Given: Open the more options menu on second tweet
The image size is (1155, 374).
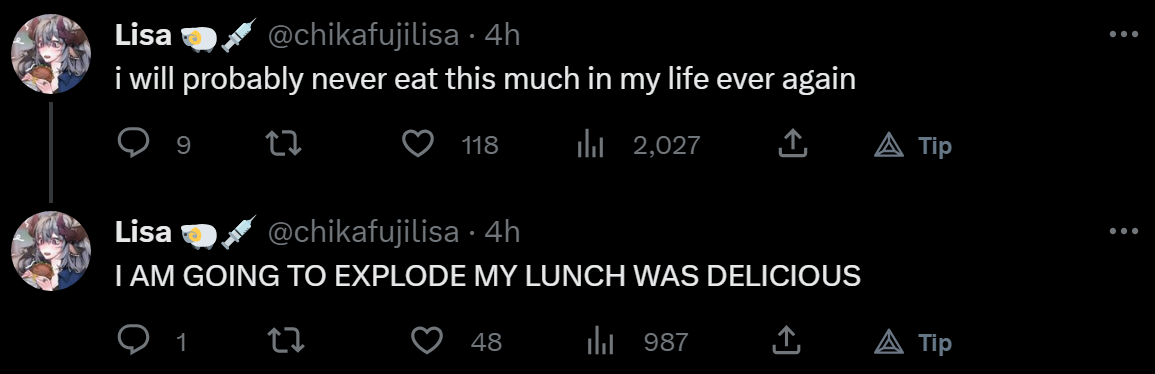Looking at the screenshot, I should coord(1123,231).
